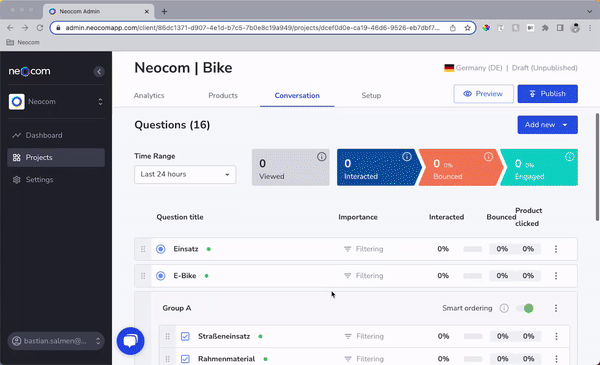
Task: Open the Add new dropdown
Action: point(548,125)
